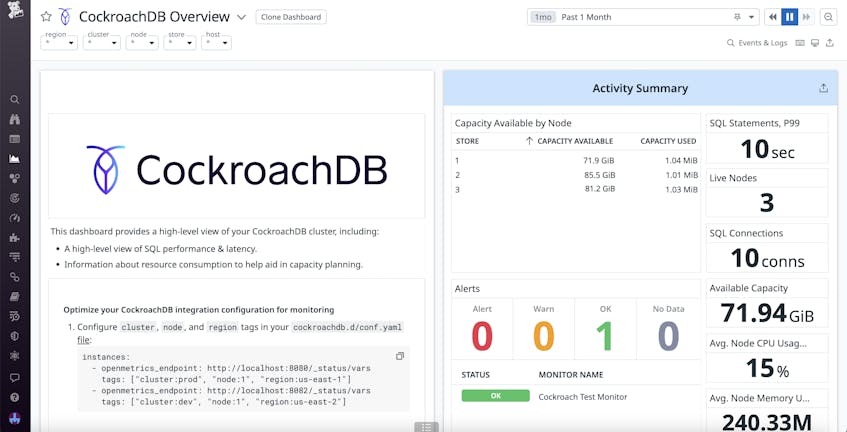
Task: Click the sidebar search magnifier icon
Action: point(15,99)
